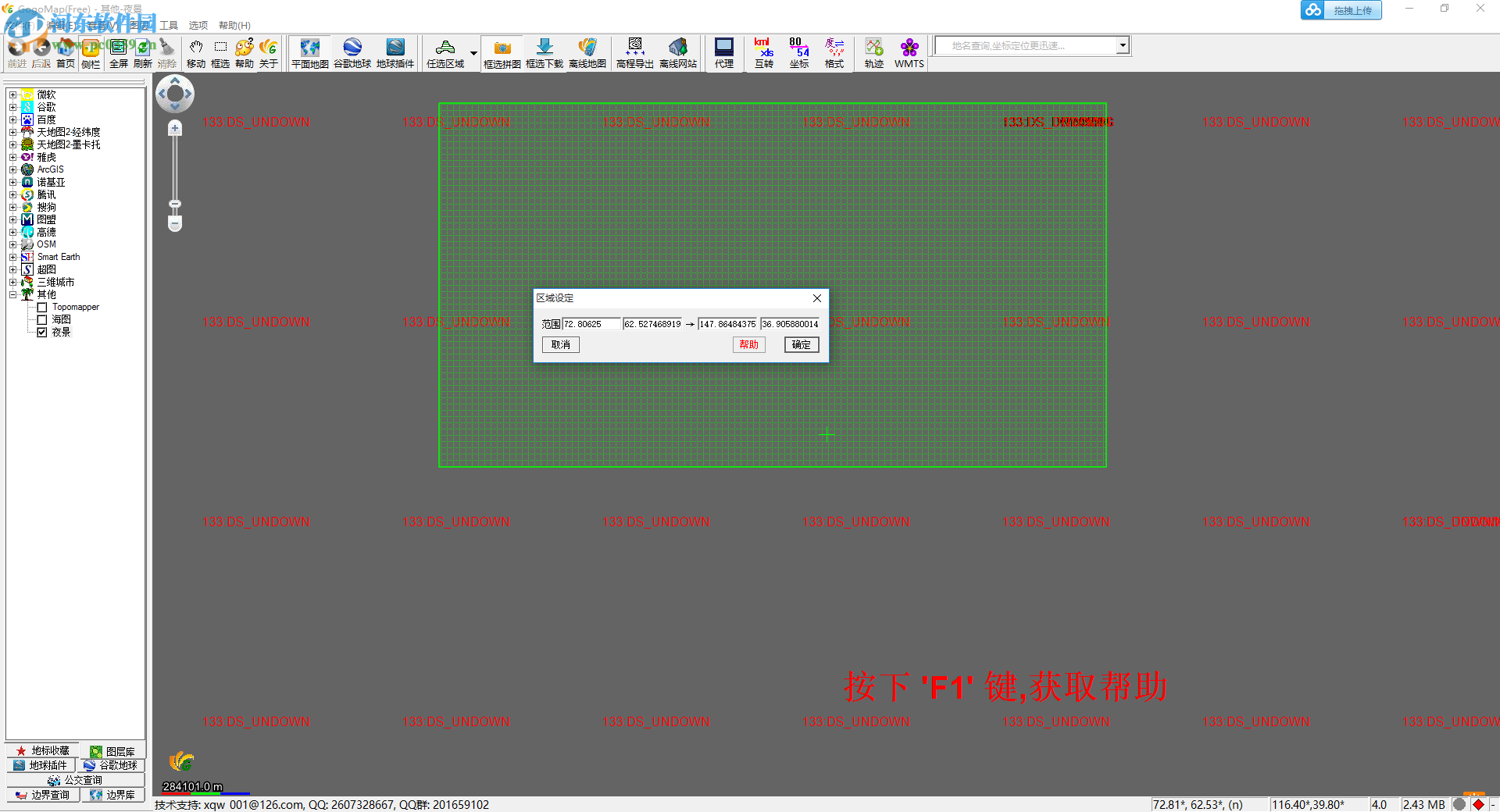Expand the 微软 map source node

pyautogui.click(x=12, y=95)
